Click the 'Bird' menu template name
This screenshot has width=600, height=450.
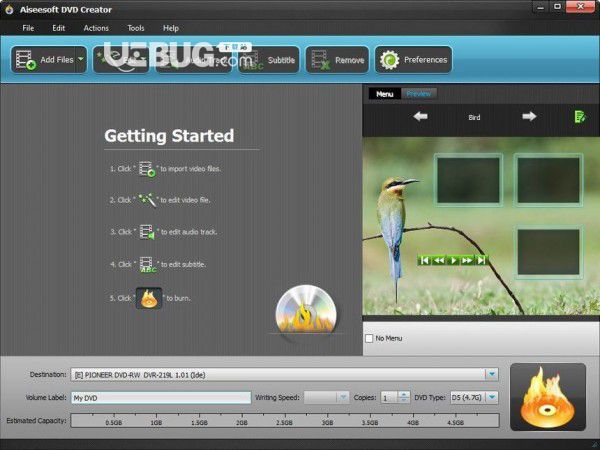tap(474, 117)
